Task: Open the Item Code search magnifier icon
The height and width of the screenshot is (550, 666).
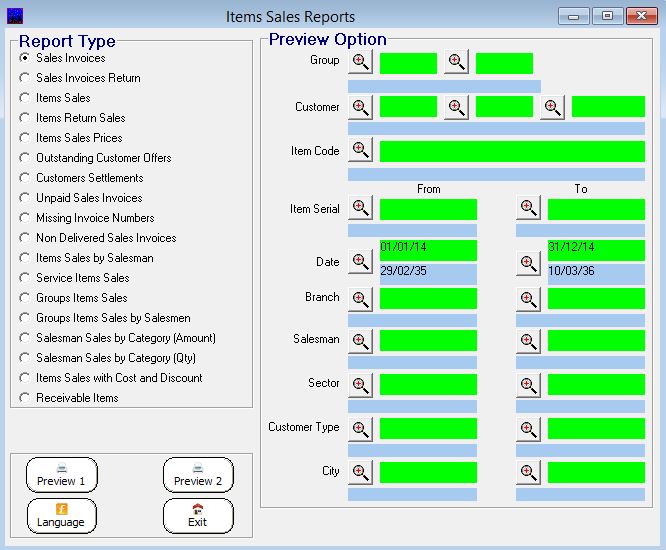Action: pyautogui.click(x=360, y=150)
